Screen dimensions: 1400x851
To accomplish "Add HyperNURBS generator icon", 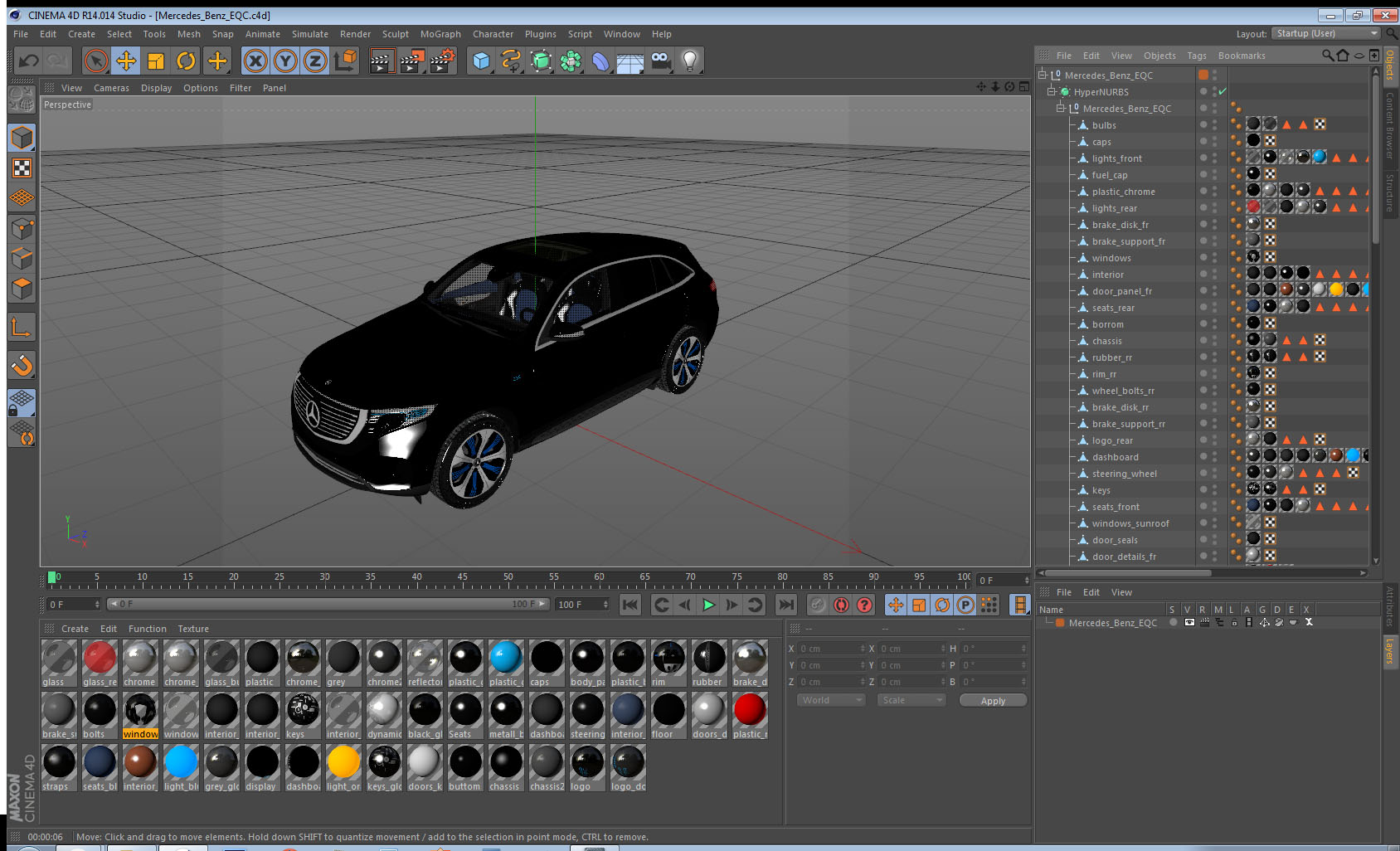I will (541, 61).
